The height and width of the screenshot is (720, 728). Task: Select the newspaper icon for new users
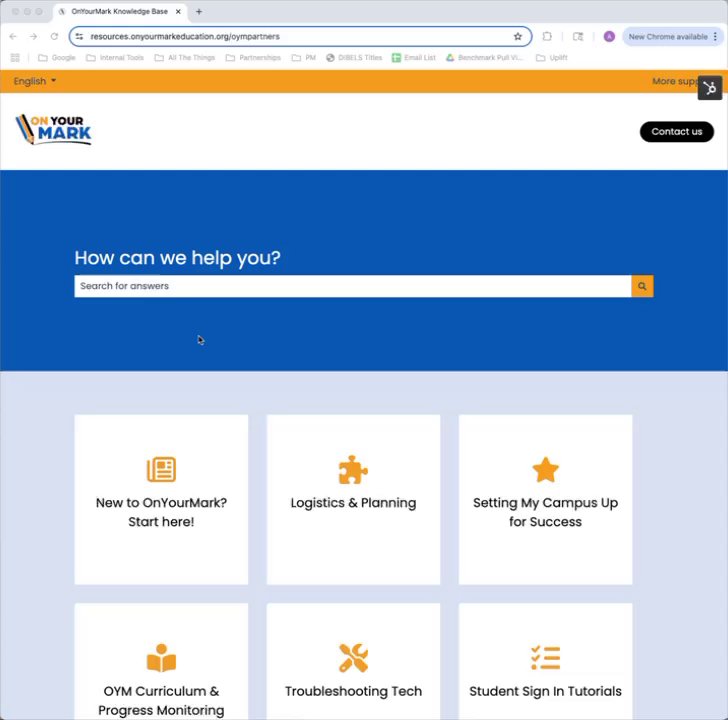click(161, 469)
